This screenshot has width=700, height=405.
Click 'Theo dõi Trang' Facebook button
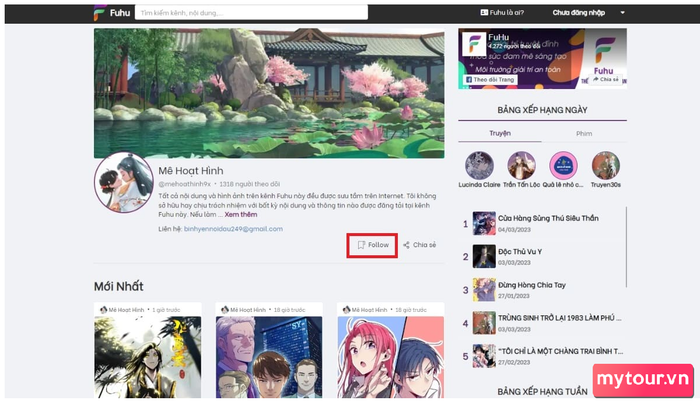tap(490, 79)
